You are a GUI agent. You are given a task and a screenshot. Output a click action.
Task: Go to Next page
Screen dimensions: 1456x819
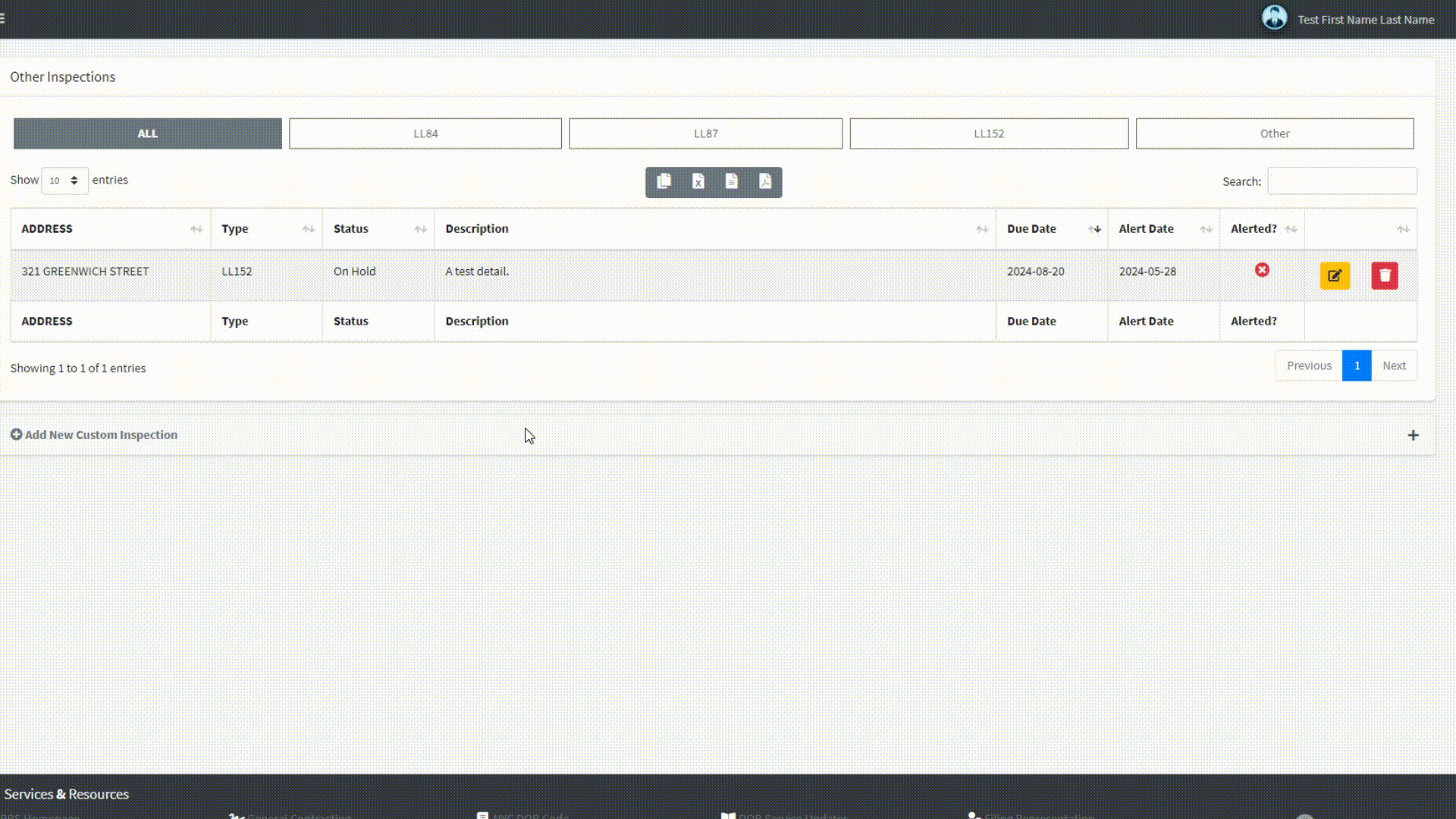1394,366
